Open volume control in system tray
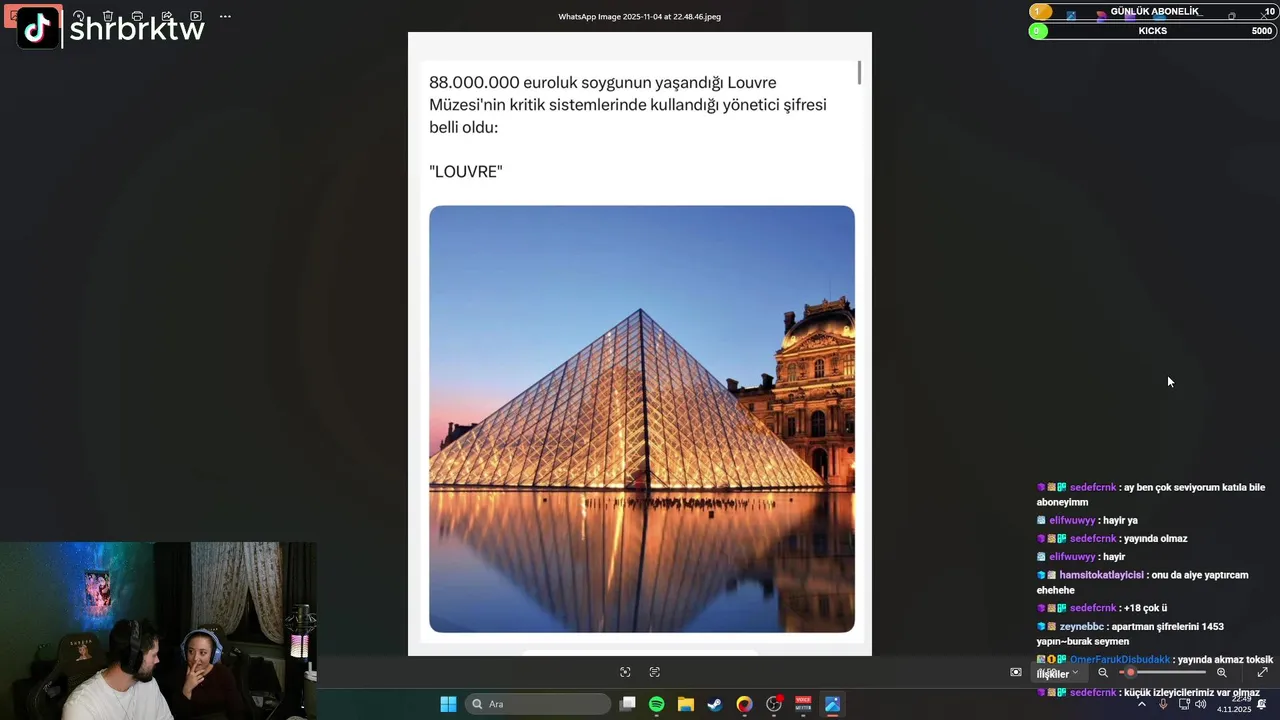This screenshot has height=720, width=1280. [1201, 704]
